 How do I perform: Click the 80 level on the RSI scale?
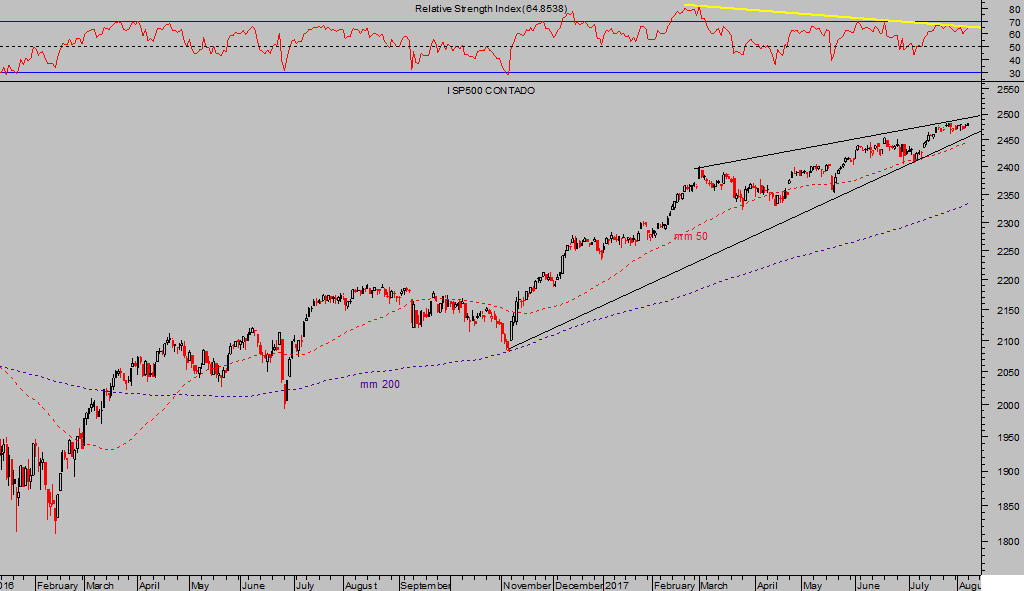coord(1013,9)
